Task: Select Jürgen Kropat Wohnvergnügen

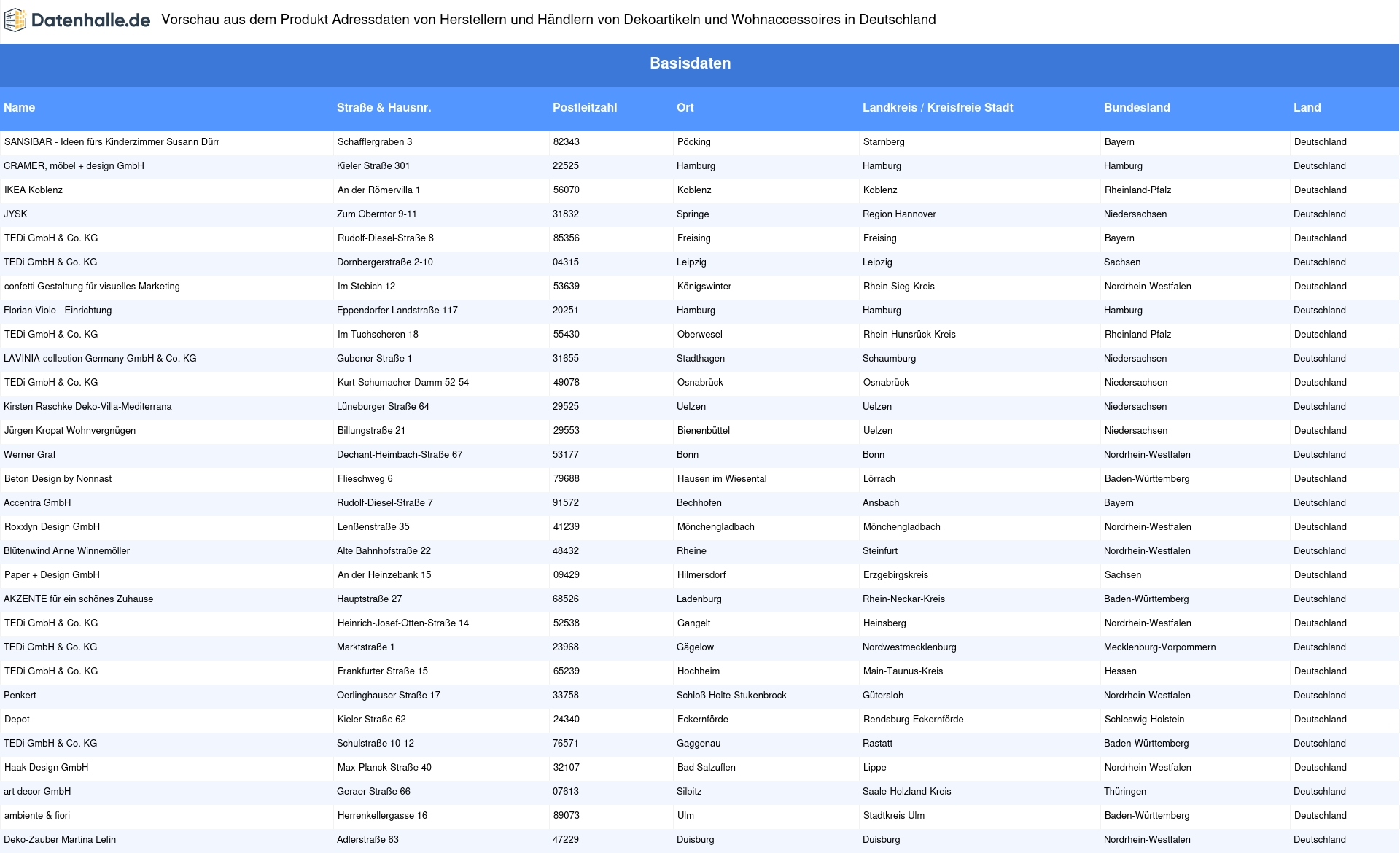Action: click(x=70, y=430)
